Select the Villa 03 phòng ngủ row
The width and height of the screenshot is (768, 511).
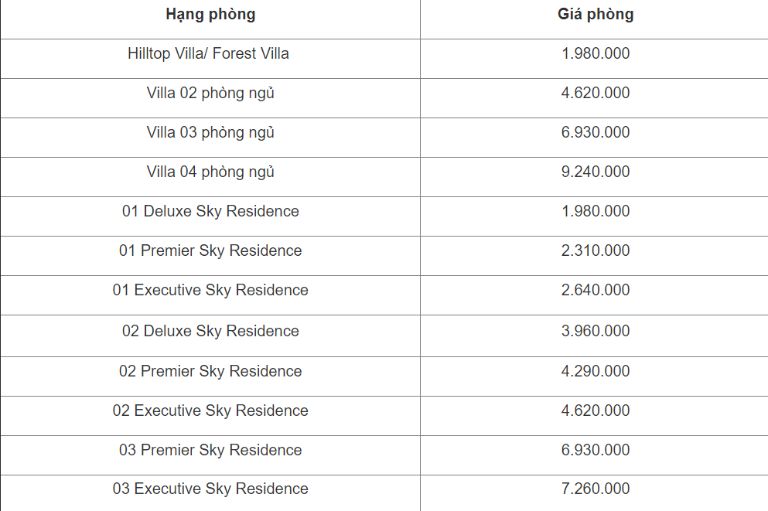click(384, 138)
